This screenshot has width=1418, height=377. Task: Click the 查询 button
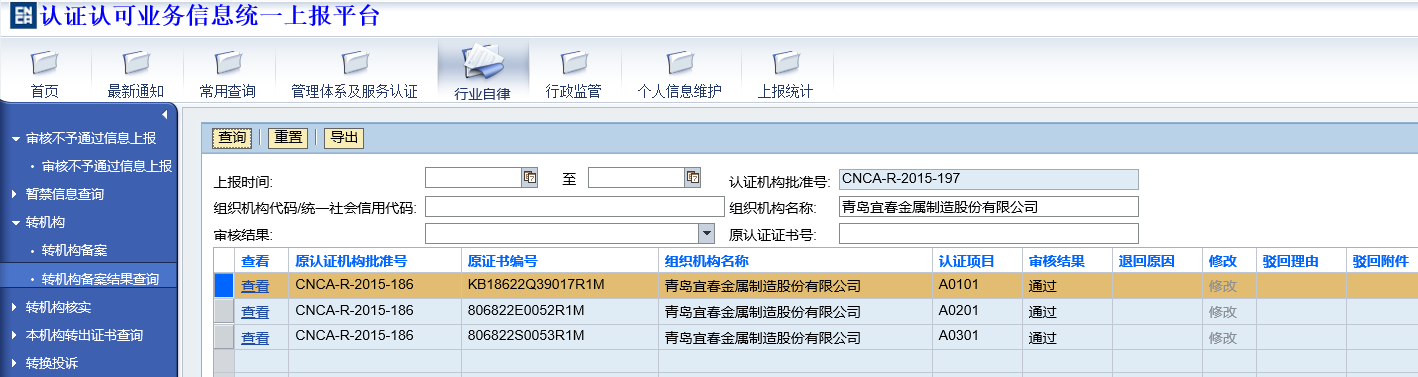(x=233, y=137)
